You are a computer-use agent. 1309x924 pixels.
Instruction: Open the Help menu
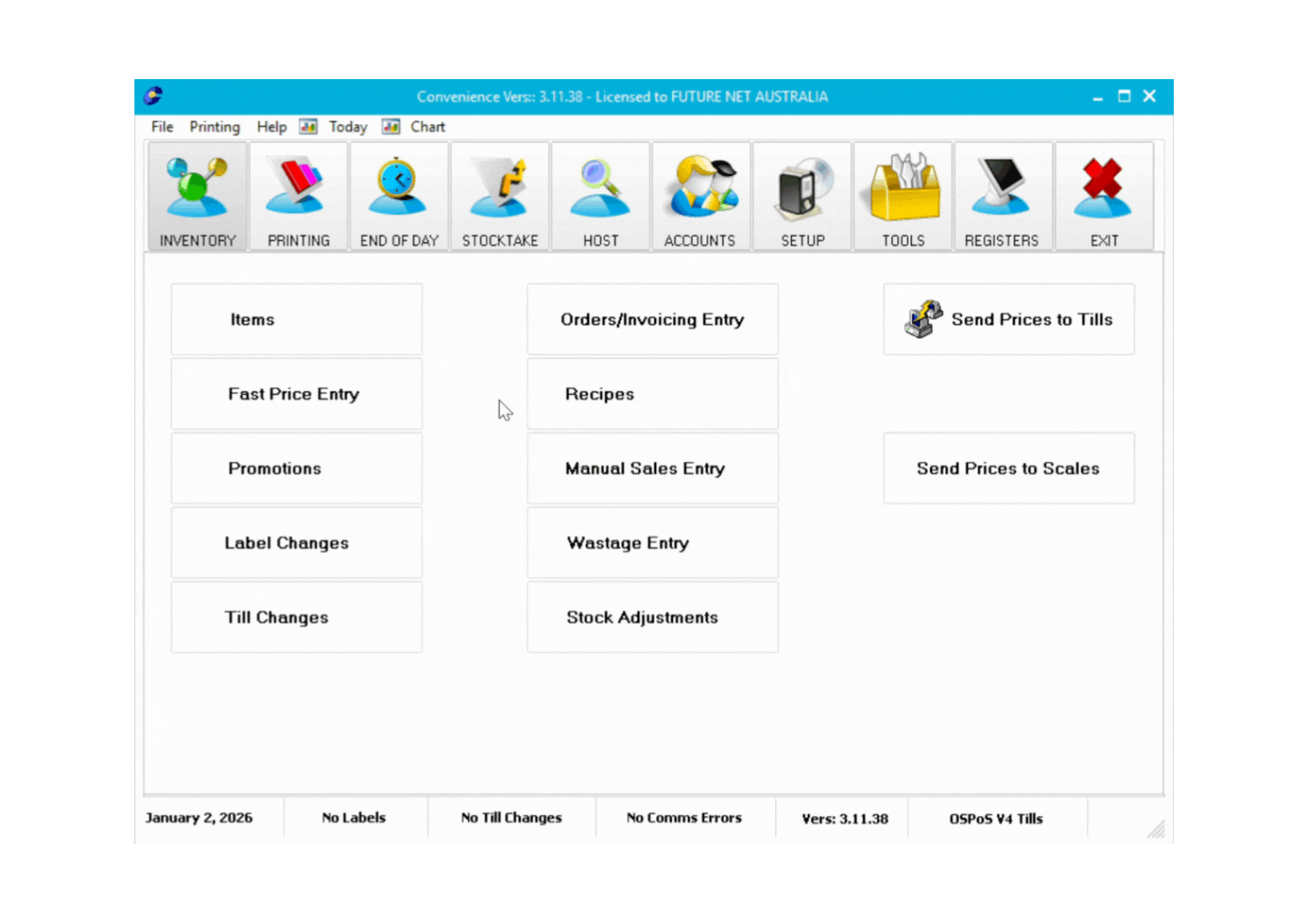click(271, 126)
